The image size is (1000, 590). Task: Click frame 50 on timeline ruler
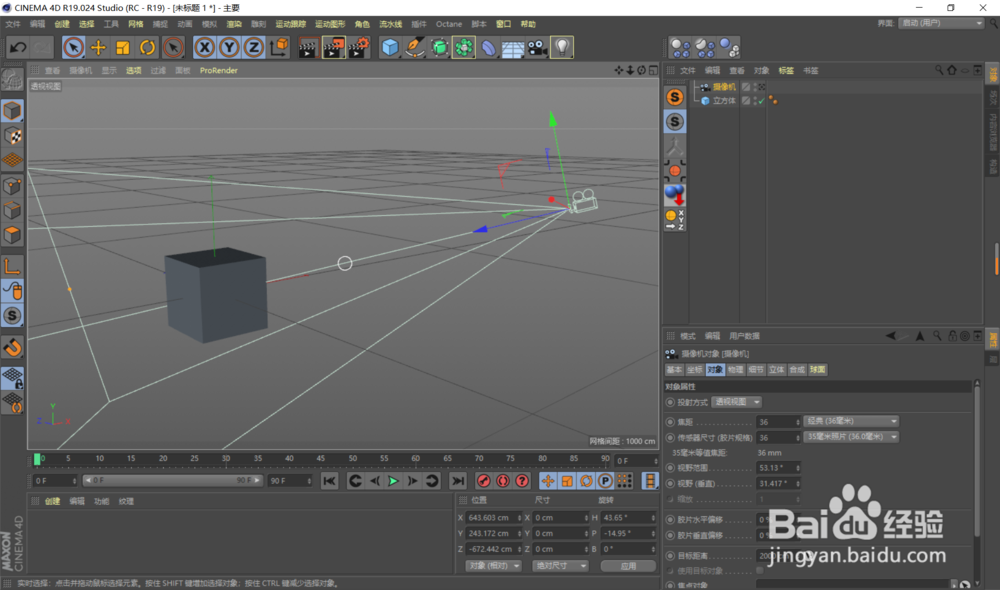352,459
